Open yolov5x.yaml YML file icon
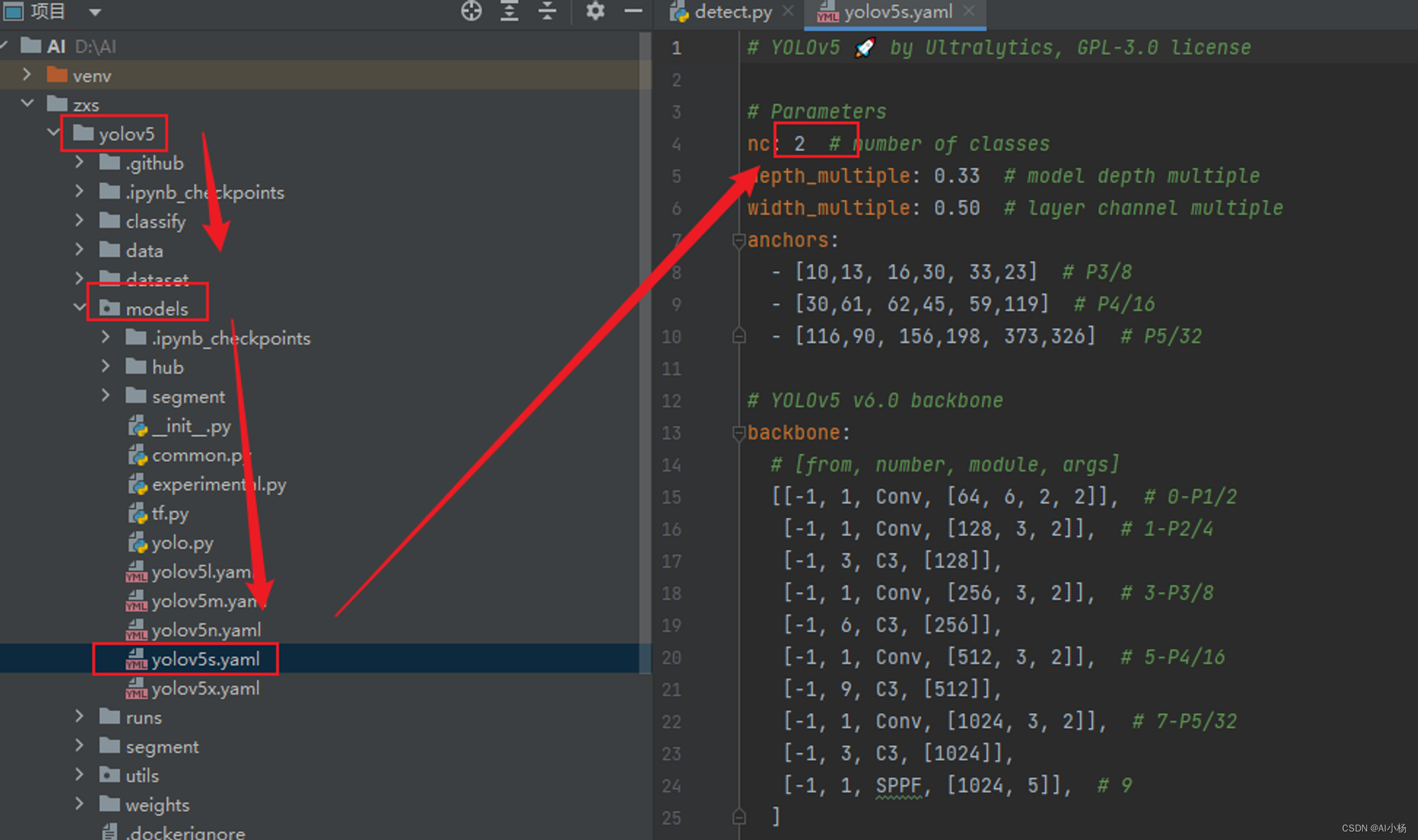The image size is (1418, 840). tap(136, 688)
